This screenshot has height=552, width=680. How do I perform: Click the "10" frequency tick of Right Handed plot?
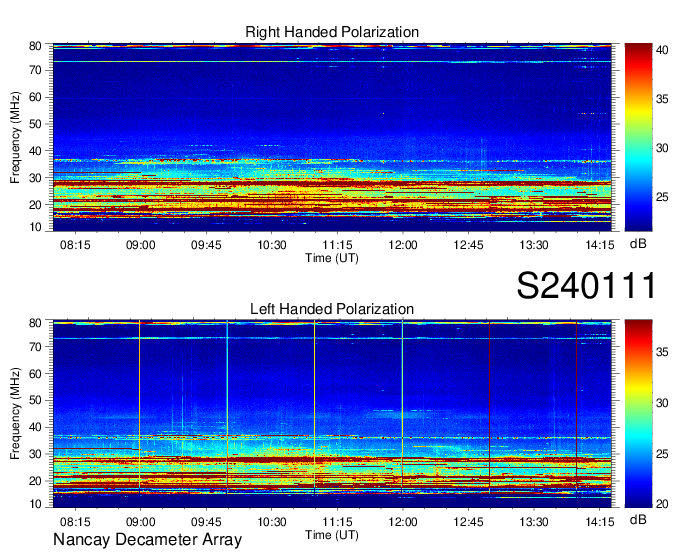click(35, 227)
